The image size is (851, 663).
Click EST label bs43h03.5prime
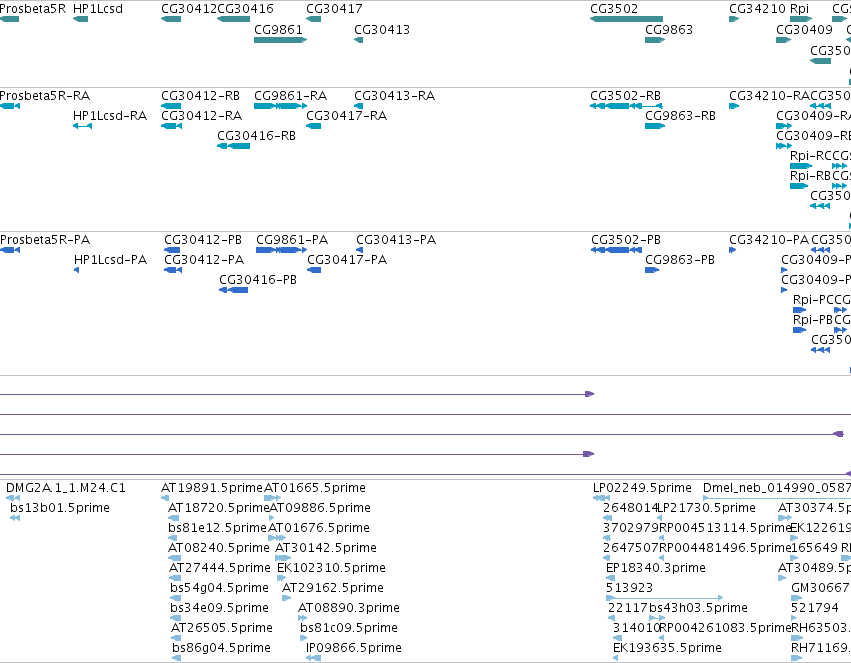click(698, 608)
